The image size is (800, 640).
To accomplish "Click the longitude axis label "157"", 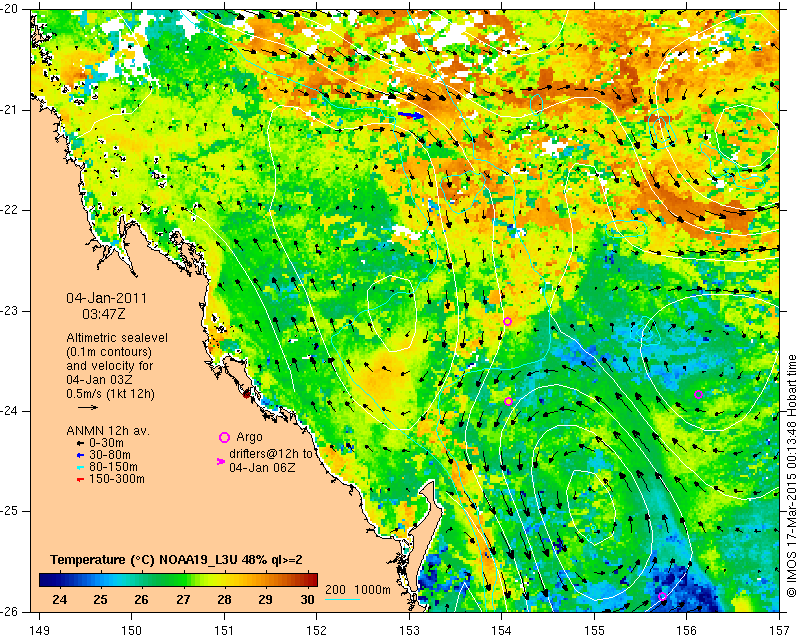I will tap(780, 631).
